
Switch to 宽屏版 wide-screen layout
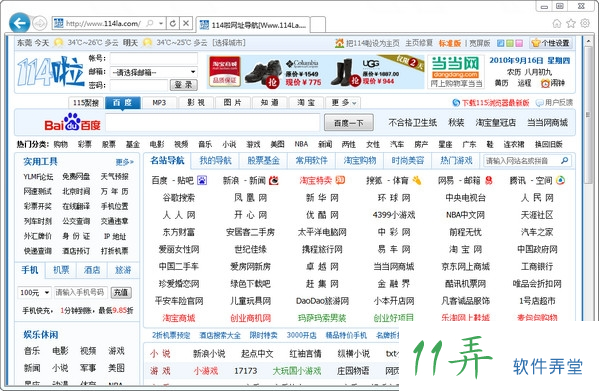click(479, 43)
